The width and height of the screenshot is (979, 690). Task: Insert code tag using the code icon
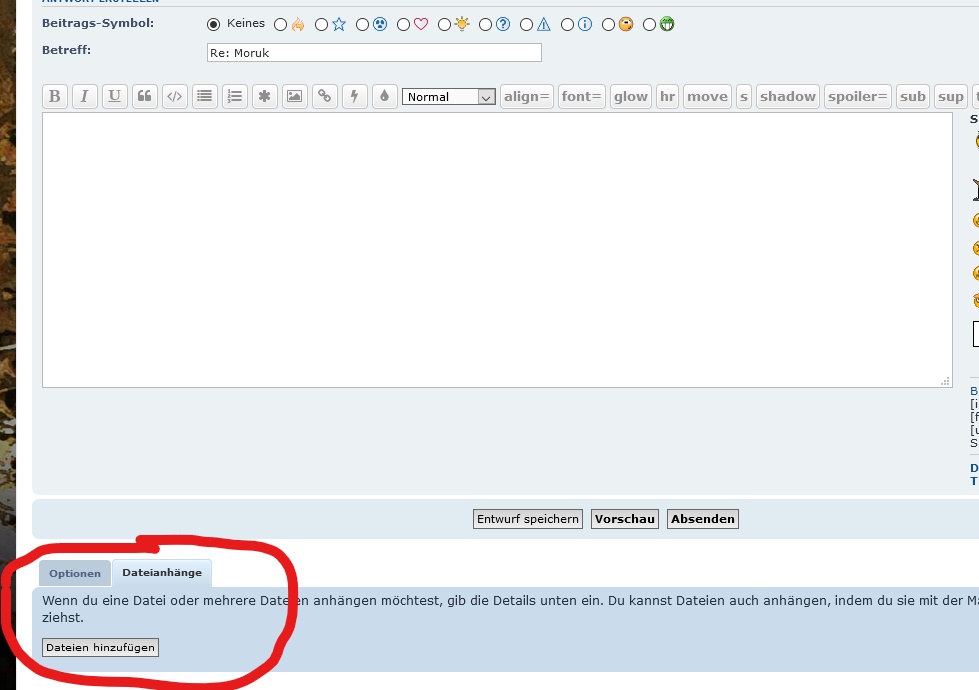click(x=175, y=97)
